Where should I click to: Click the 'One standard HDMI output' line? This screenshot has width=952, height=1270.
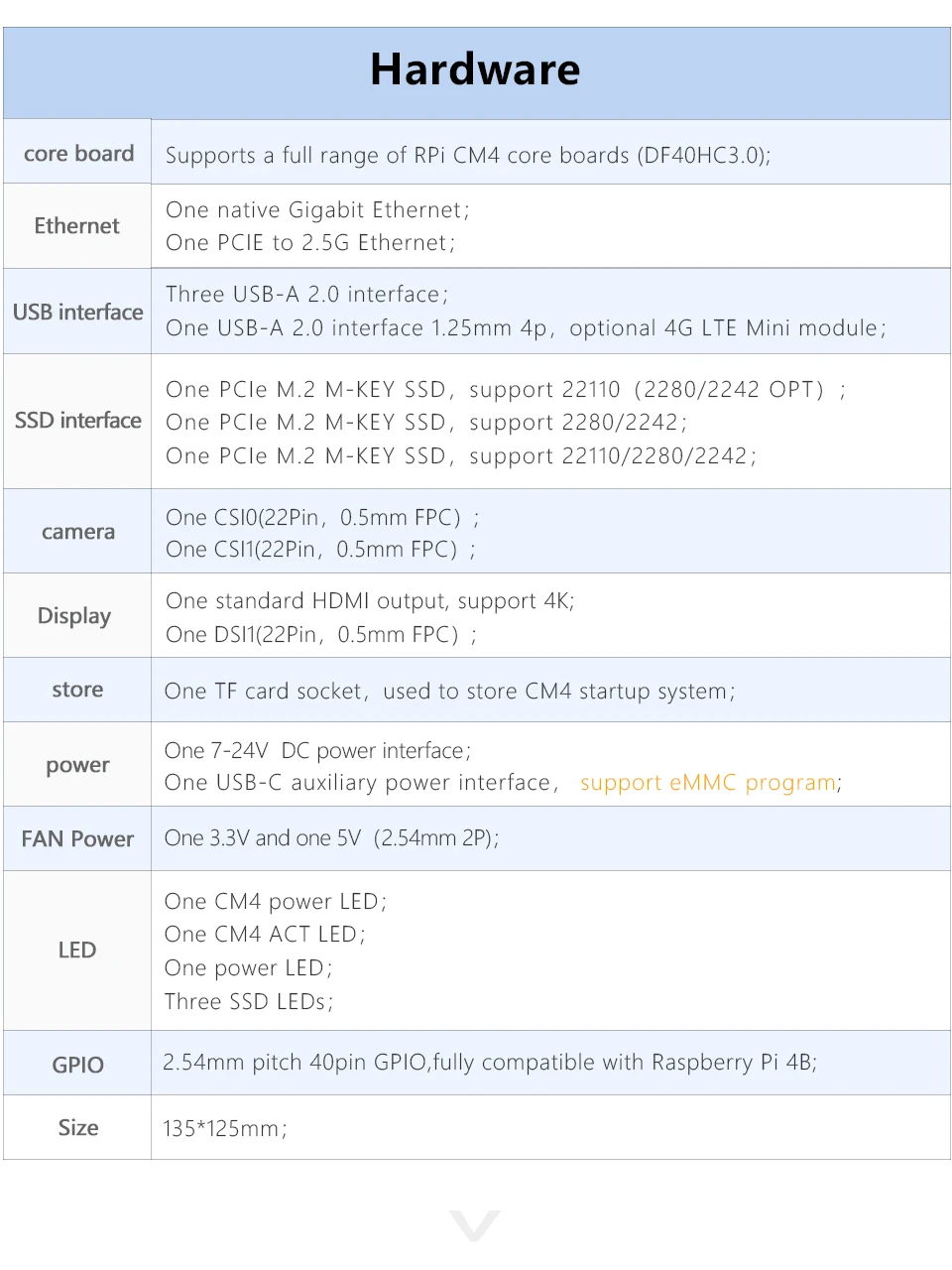tap(370, 601)
